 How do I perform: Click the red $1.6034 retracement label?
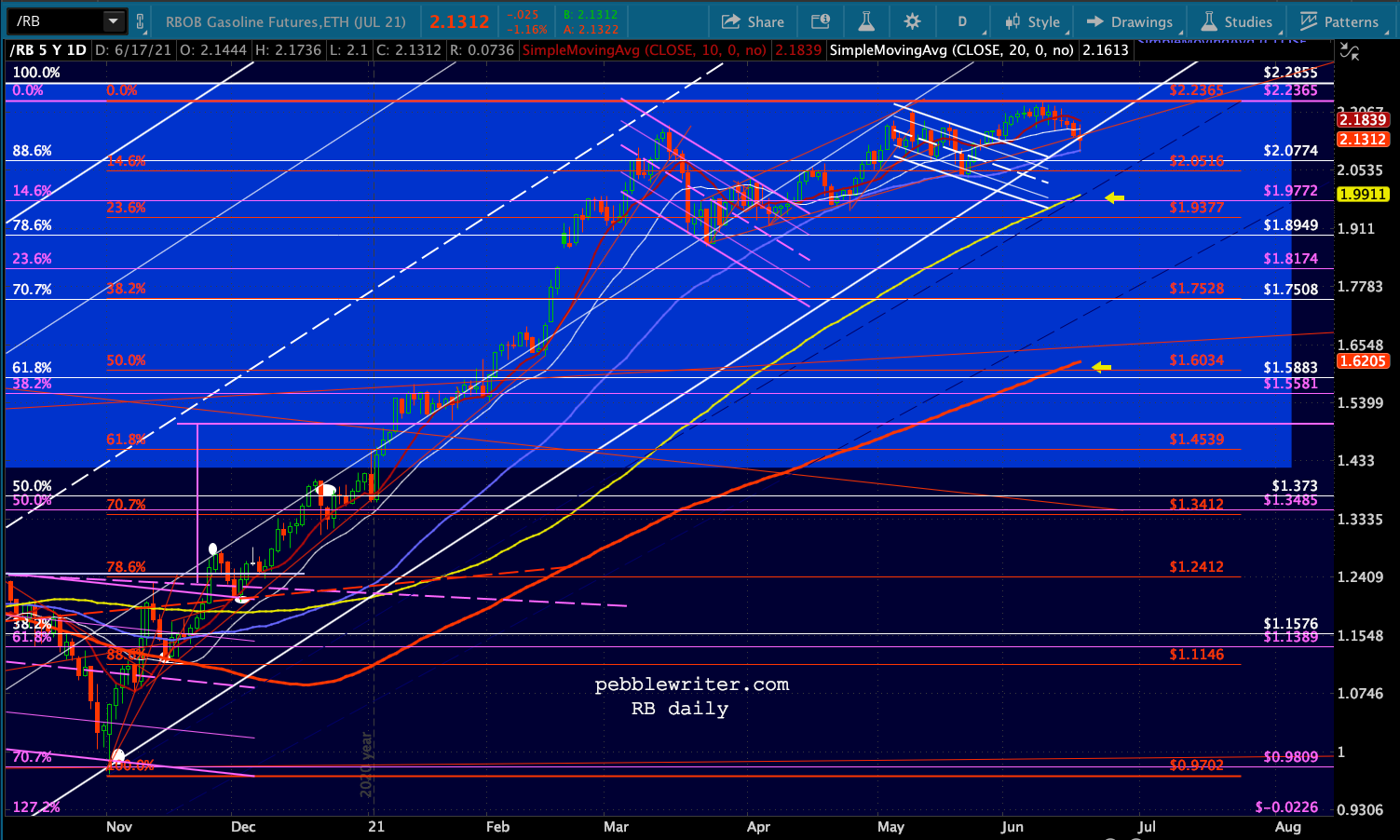[1197, 359]
